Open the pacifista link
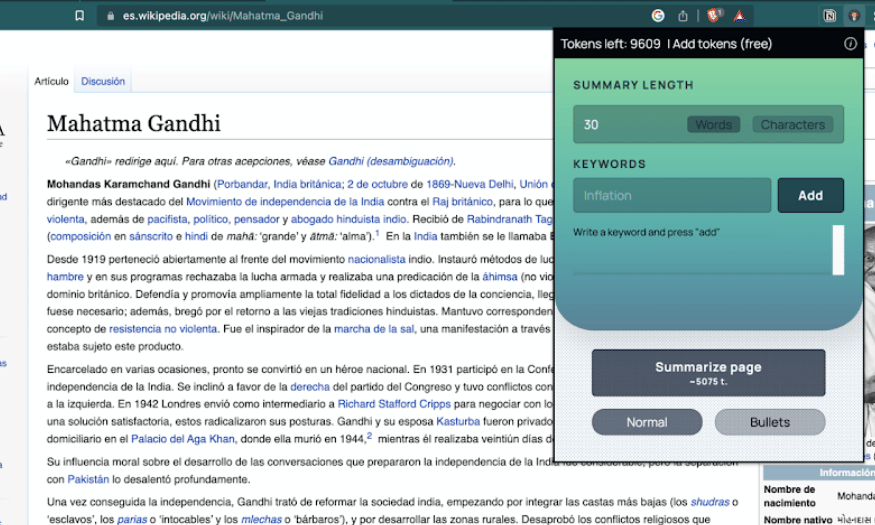This screenshot has width=875, height=525. pyautogui.click(x=167, y=219)
